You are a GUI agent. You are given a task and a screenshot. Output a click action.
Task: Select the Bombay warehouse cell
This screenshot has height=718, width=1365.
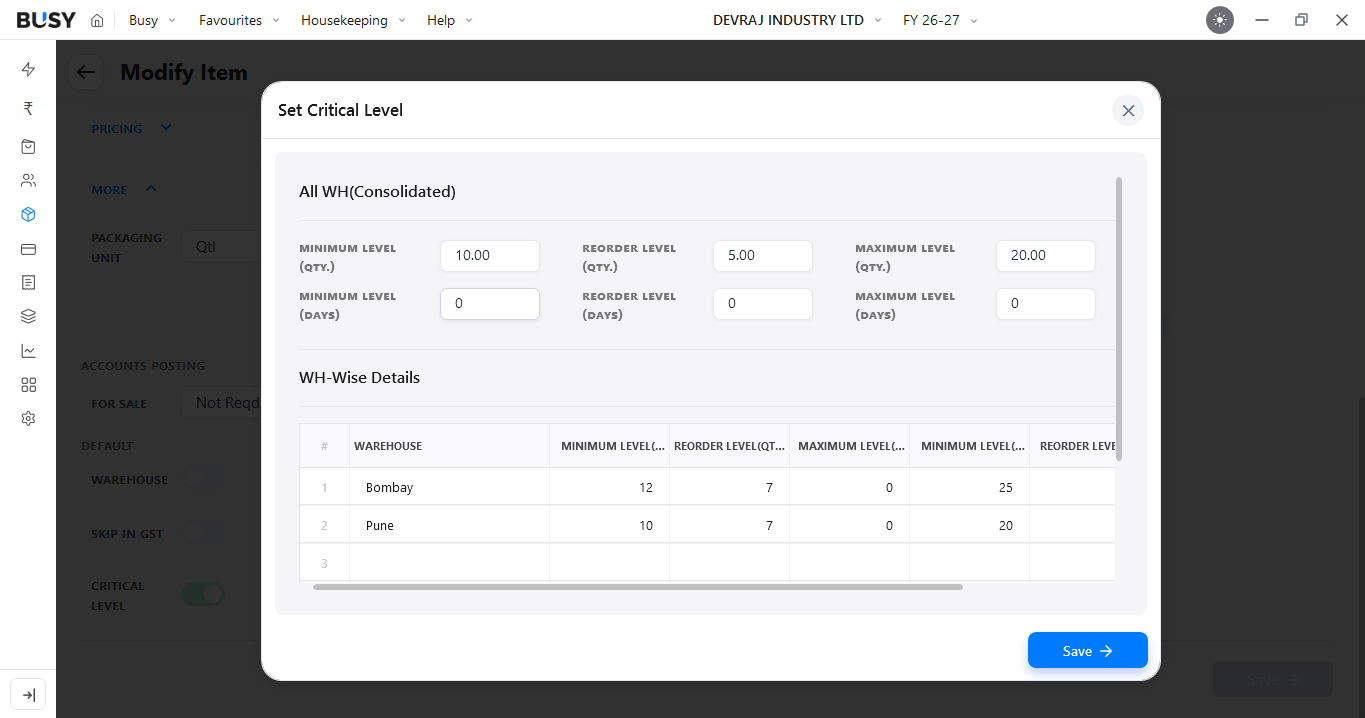click(x=449, y=487)
